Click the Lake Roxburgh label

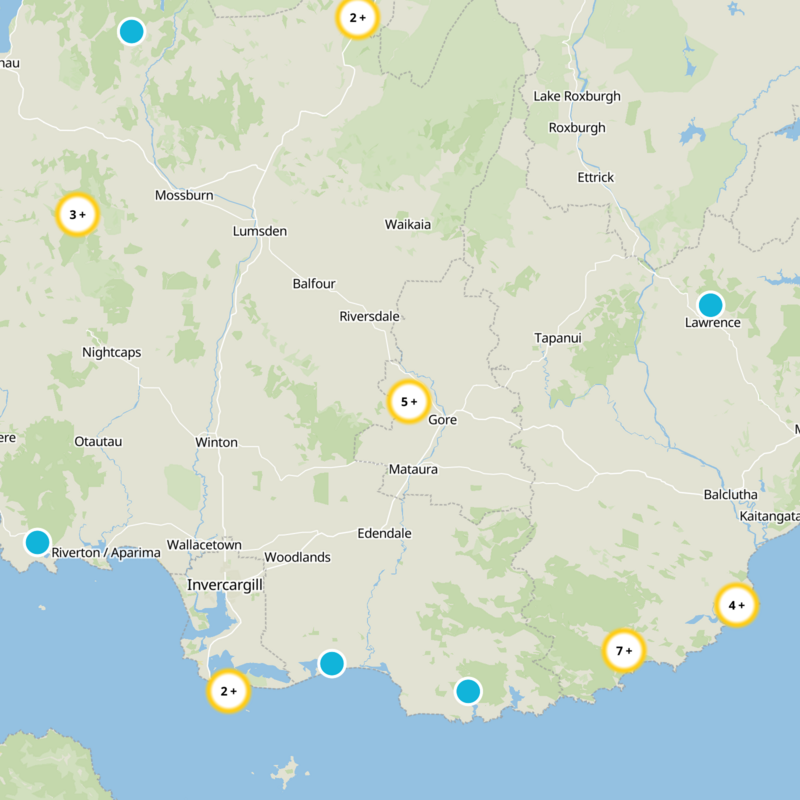tap(577, 96)
